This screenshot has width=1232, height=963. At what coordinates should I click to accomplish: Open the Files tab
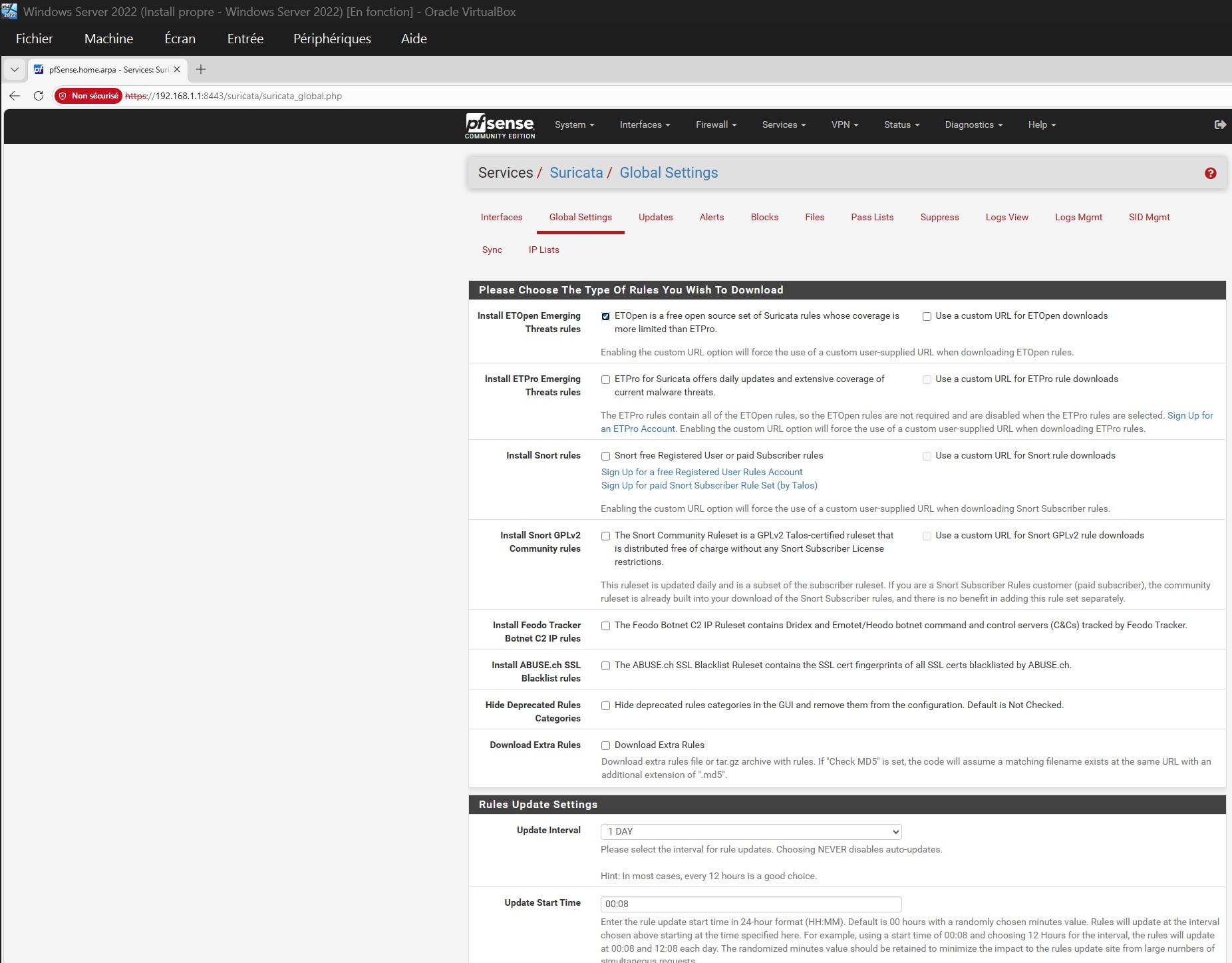pos(814,217)
